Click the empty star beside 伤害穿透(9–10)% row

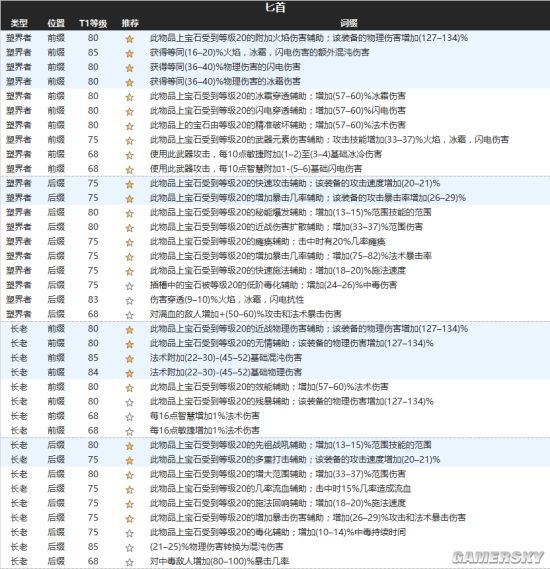pos(130,300)
